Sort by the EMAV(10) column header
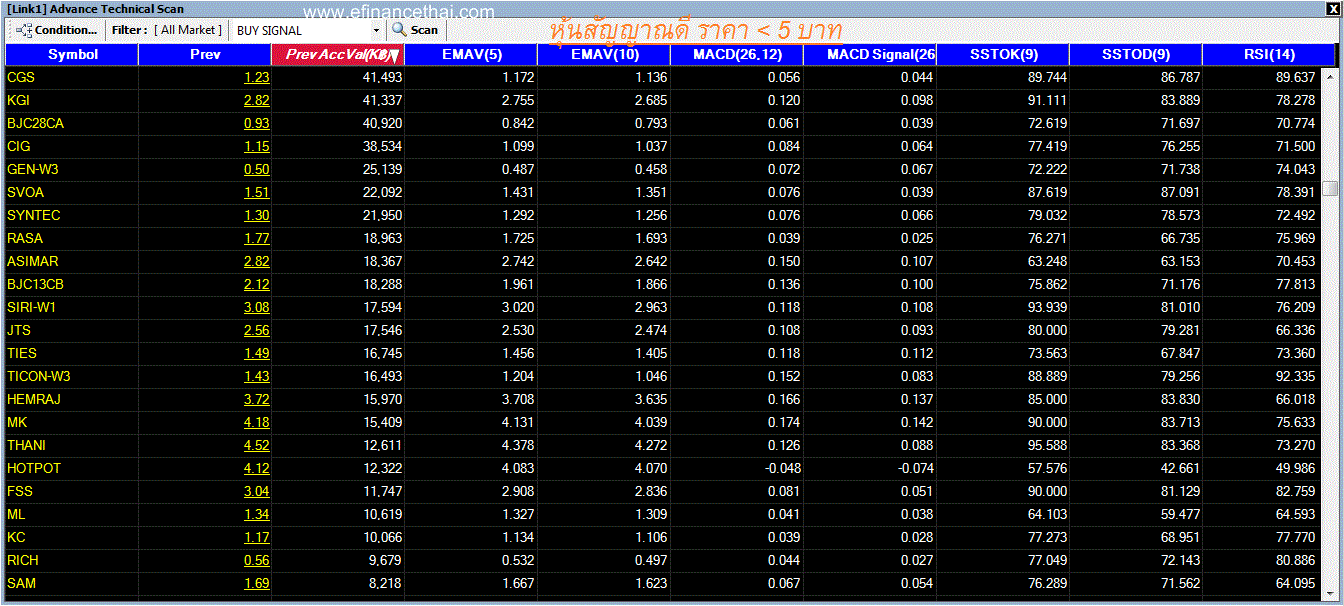The width and height of the screenshot is (1344, 606). click(604, 54)
